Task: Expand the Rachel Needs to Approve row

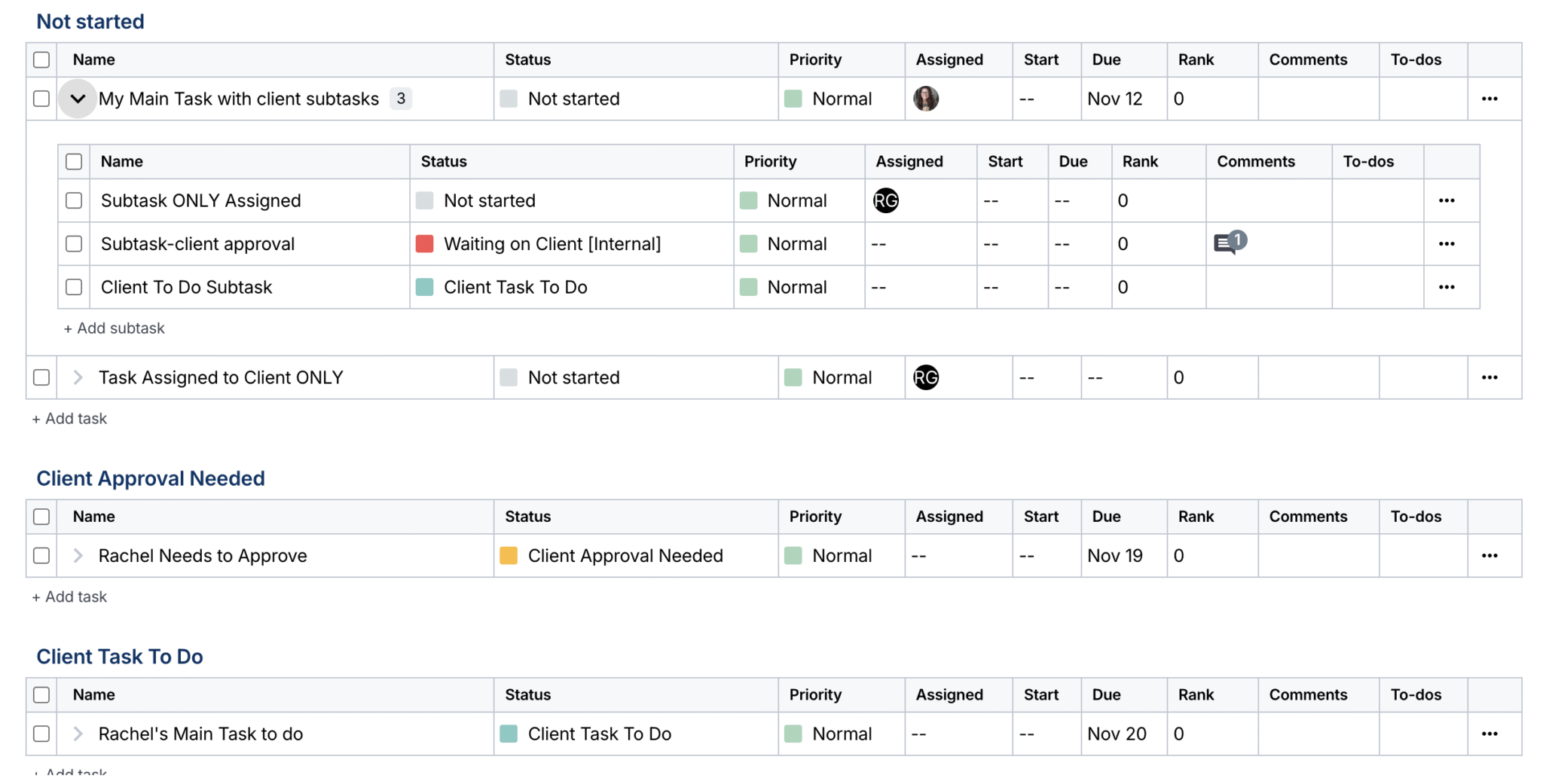Action: 77,556
